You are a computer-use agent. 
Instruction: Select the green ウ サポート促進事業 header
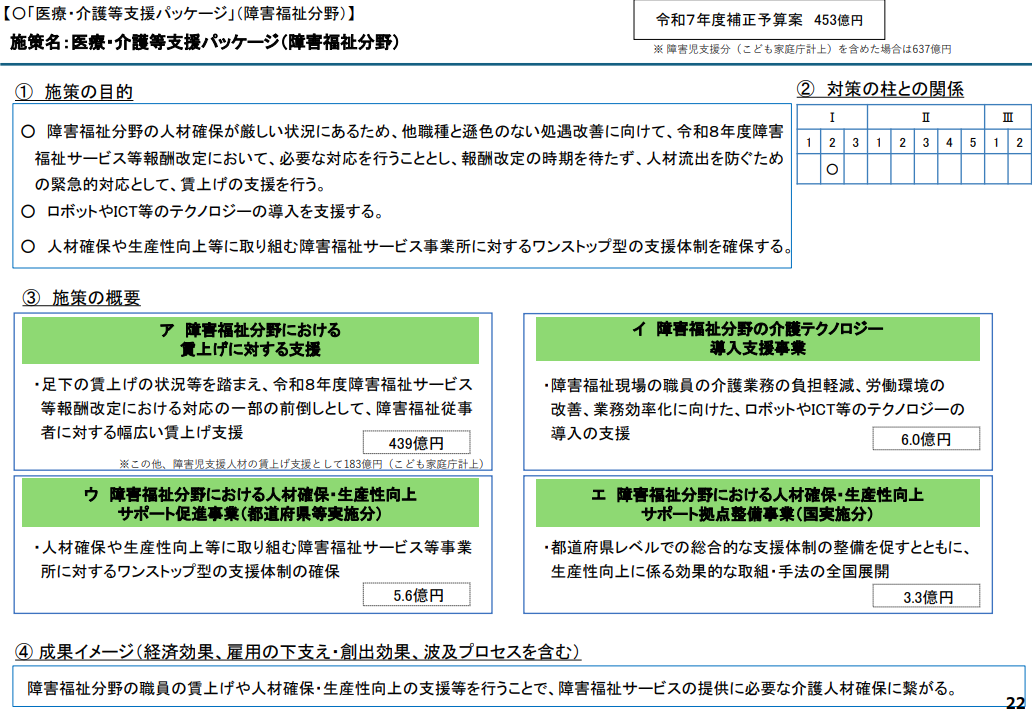(250, 504)
